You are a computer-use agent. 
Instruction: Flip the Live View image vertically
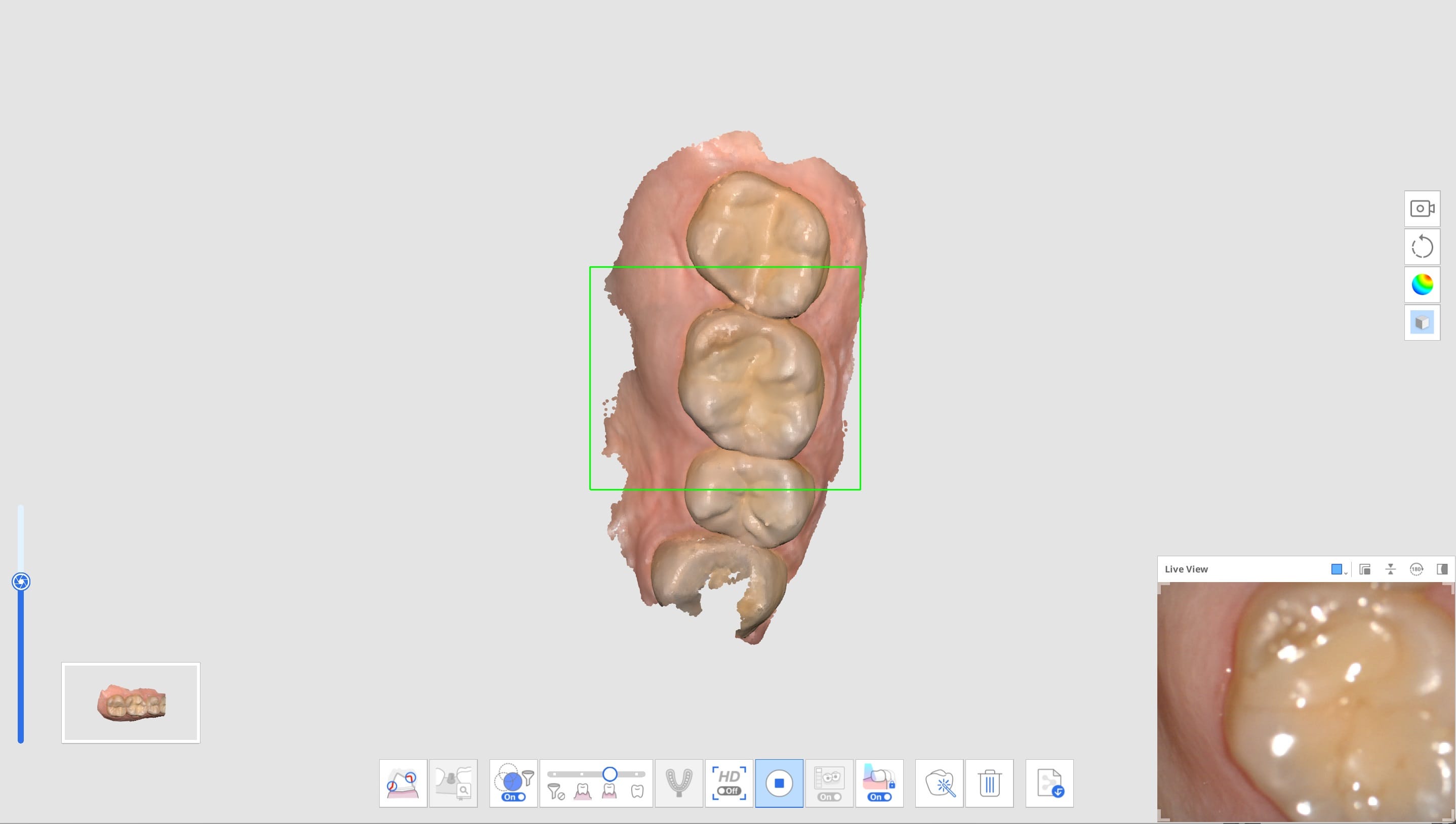point(1390,569)
